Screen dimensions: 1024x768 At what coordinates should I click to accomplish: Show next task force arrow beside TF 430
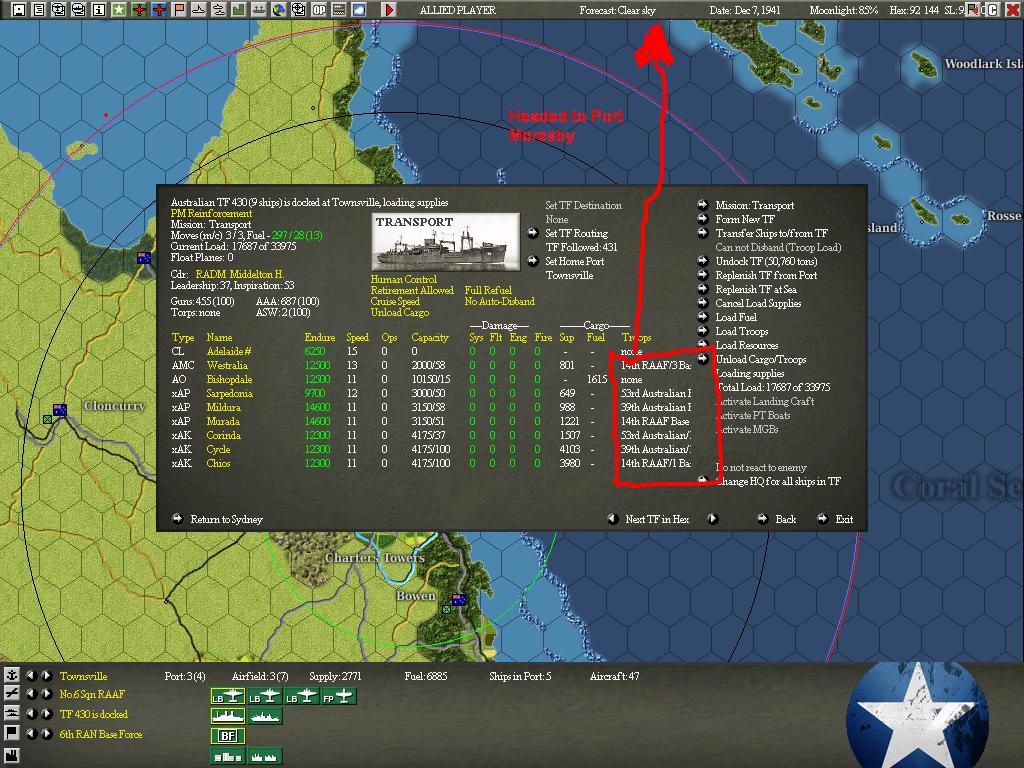click(46, 713)
